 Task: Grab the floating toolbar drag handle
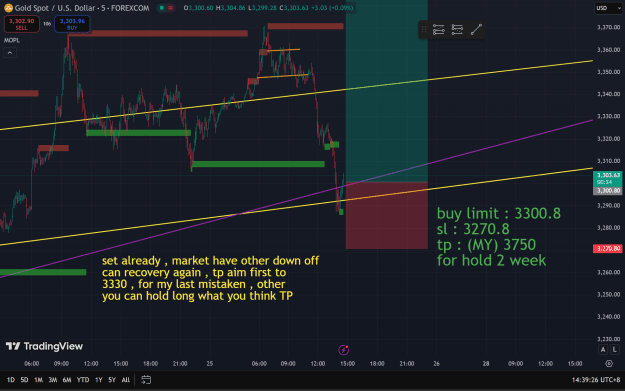[424, 29]
